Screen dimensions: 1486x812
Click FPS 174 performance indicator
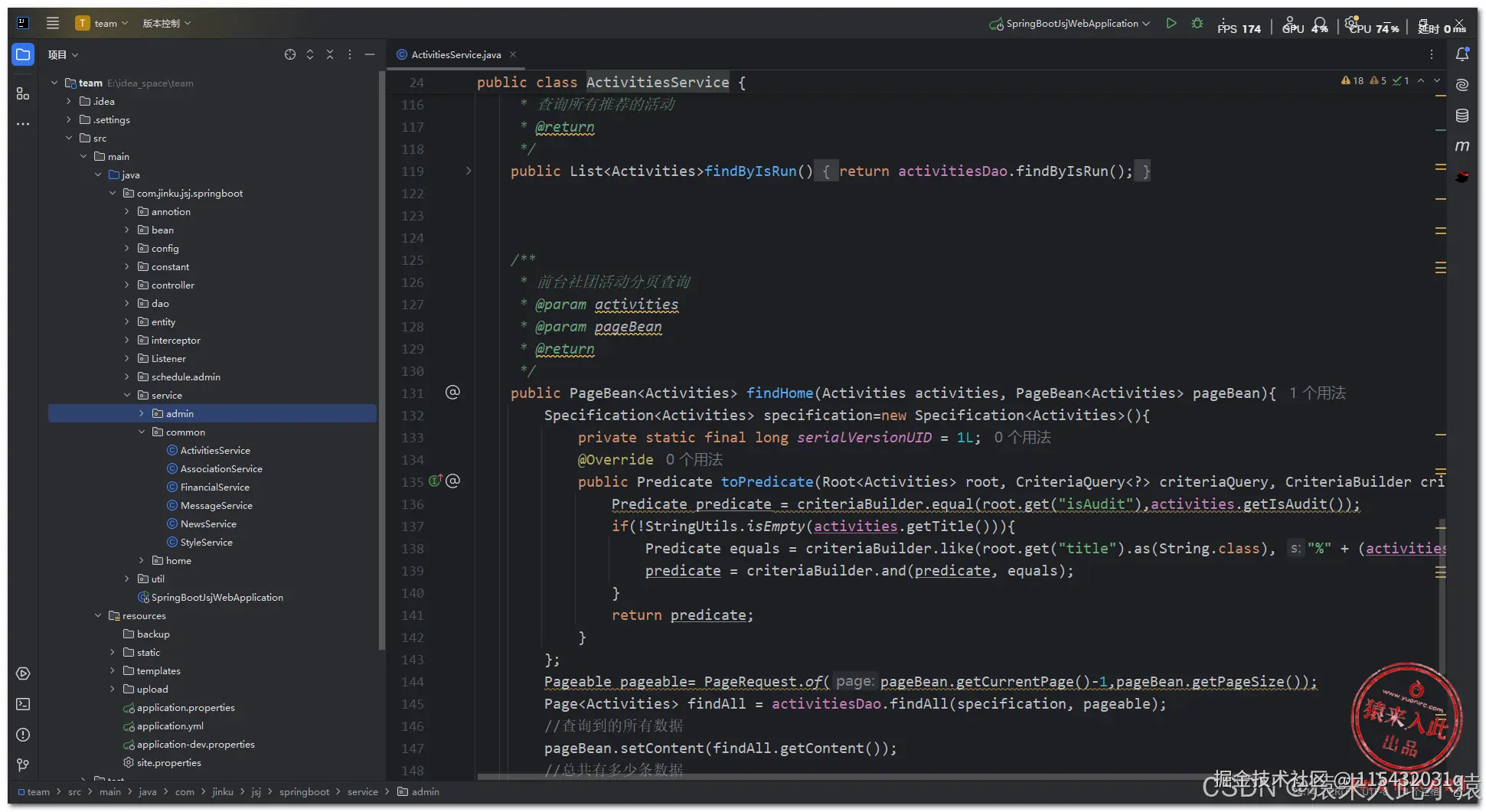tap(1239, 28)
